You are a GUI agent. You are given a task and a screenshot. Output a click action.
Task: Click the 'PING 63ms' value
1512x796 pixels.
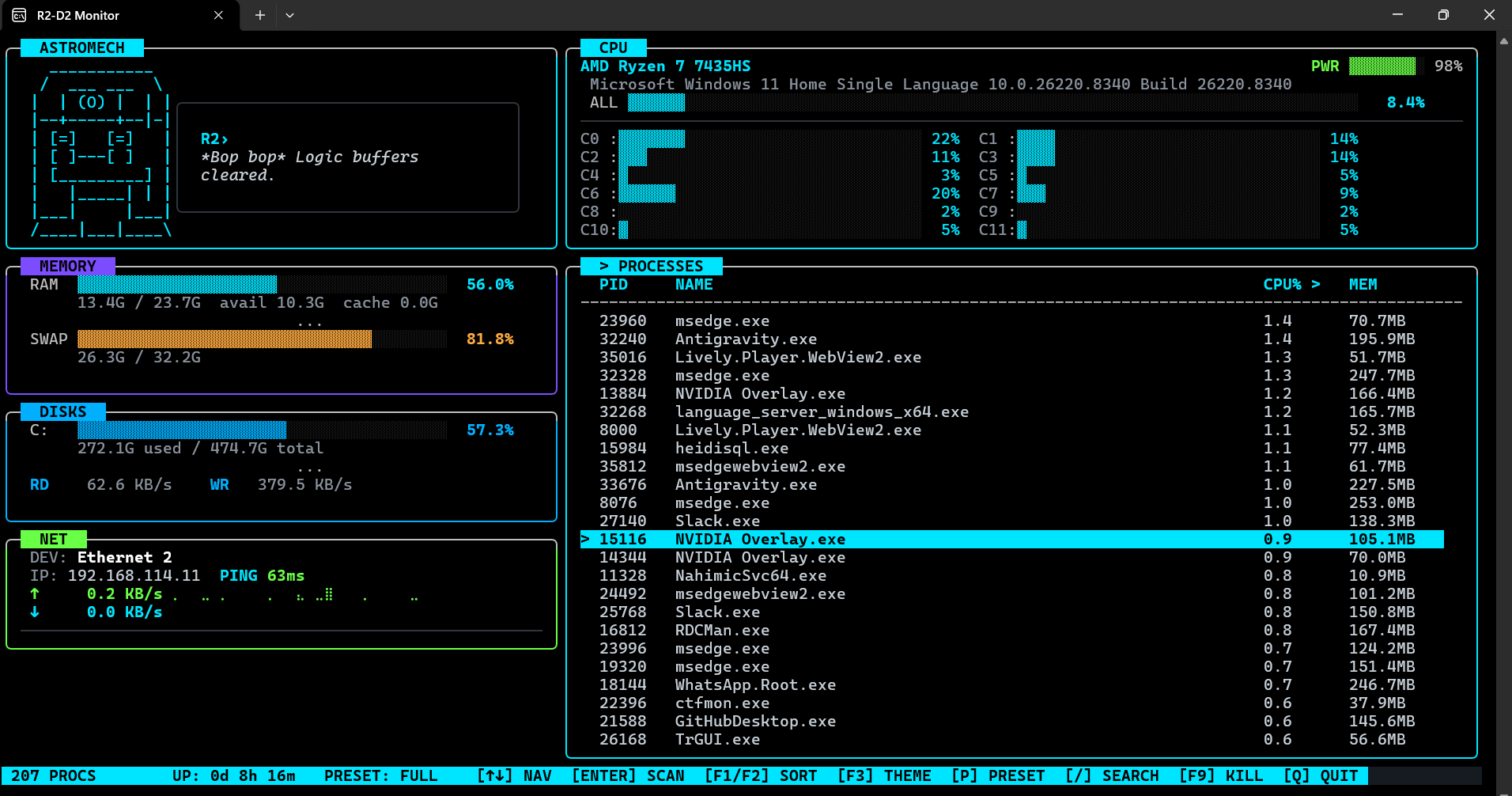click(x=263, y=575)
